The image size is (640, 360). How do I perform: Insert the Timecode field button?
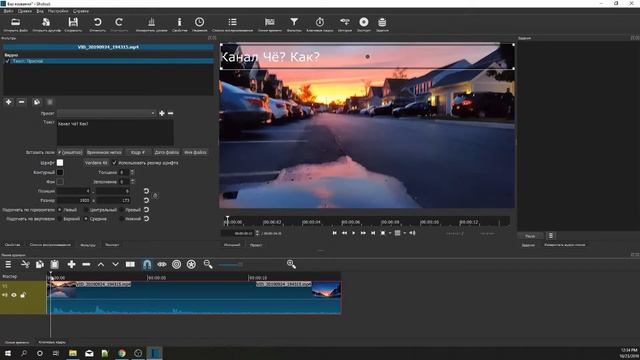pyautogui.click(x=104, y=152)
